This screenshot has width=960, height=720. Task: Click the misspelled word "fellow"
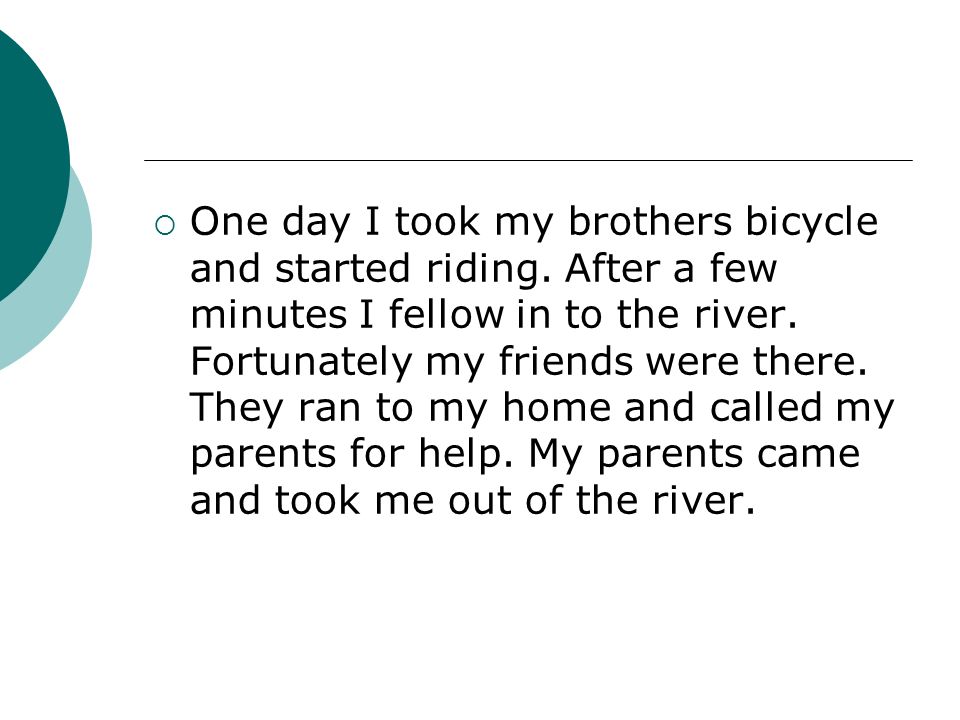coord(446,314)
